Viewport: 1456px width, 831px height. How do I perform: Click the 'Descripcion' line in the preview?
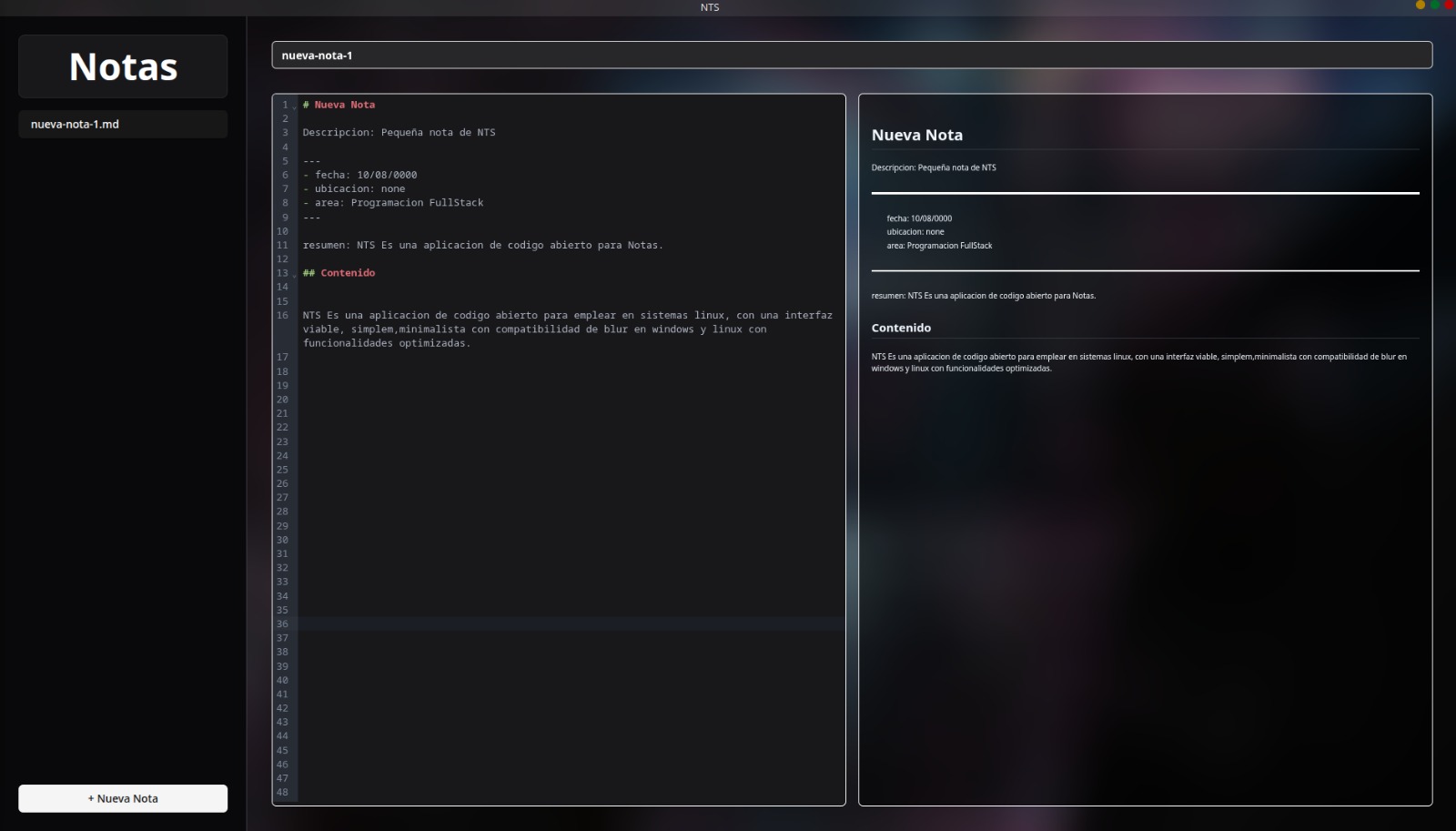coord(934,167)
